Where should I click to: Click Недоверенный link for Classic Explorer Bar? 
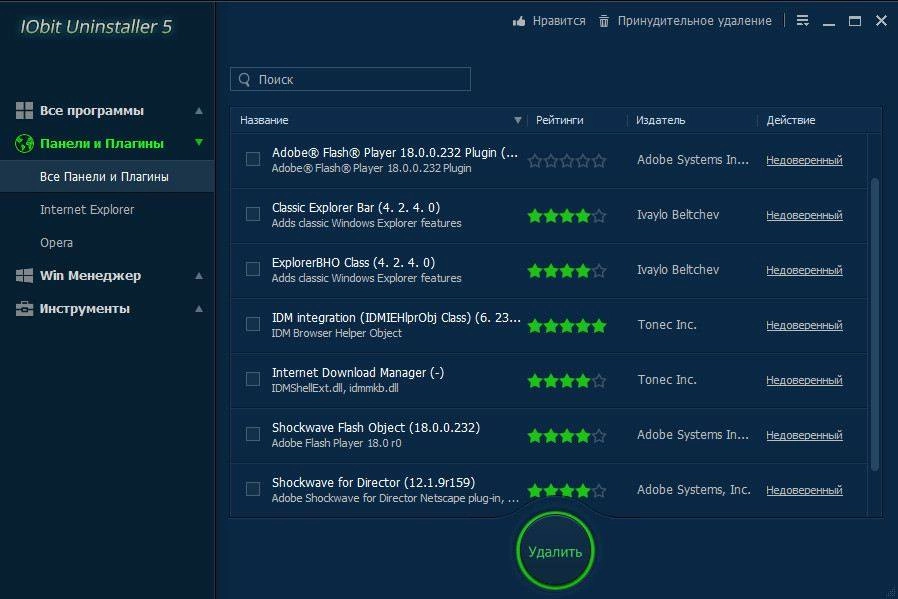point(804,215)
